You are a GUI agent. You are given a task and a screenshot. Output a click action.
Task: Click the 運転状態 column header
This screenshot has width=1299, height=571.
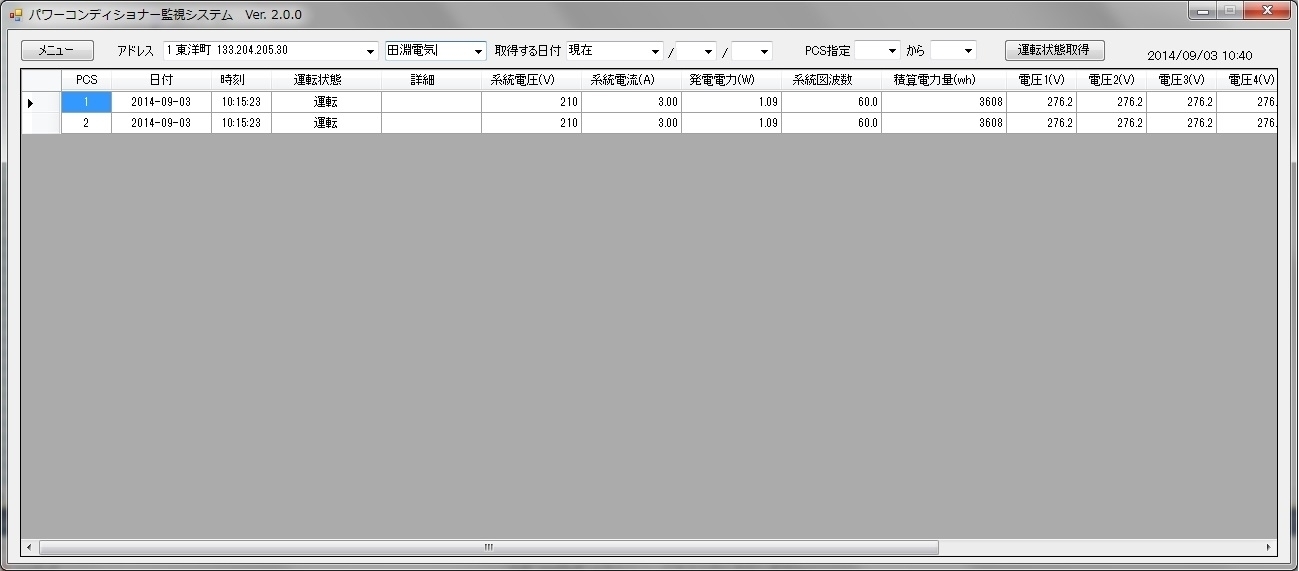coord(327,80)
